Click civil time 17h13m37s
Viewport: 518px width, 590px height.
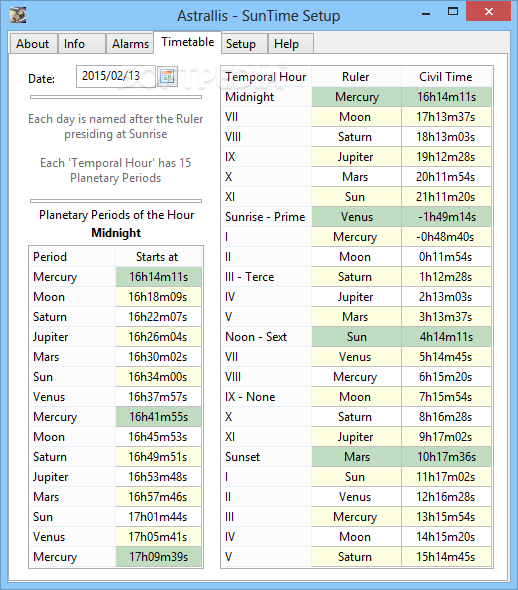tap(447, 117)
